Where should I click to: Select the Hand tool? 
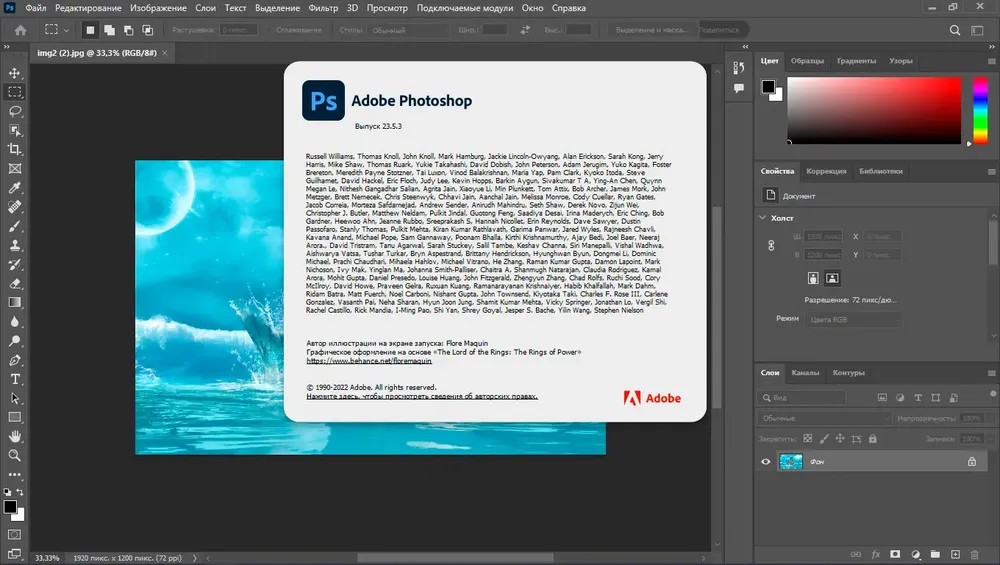(15, 436)
